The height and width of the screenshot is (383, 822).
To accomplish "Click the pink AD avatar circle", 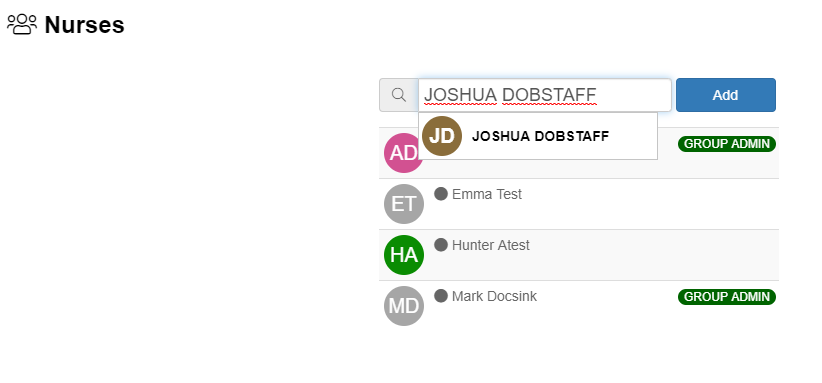I will tap(403, 153).
